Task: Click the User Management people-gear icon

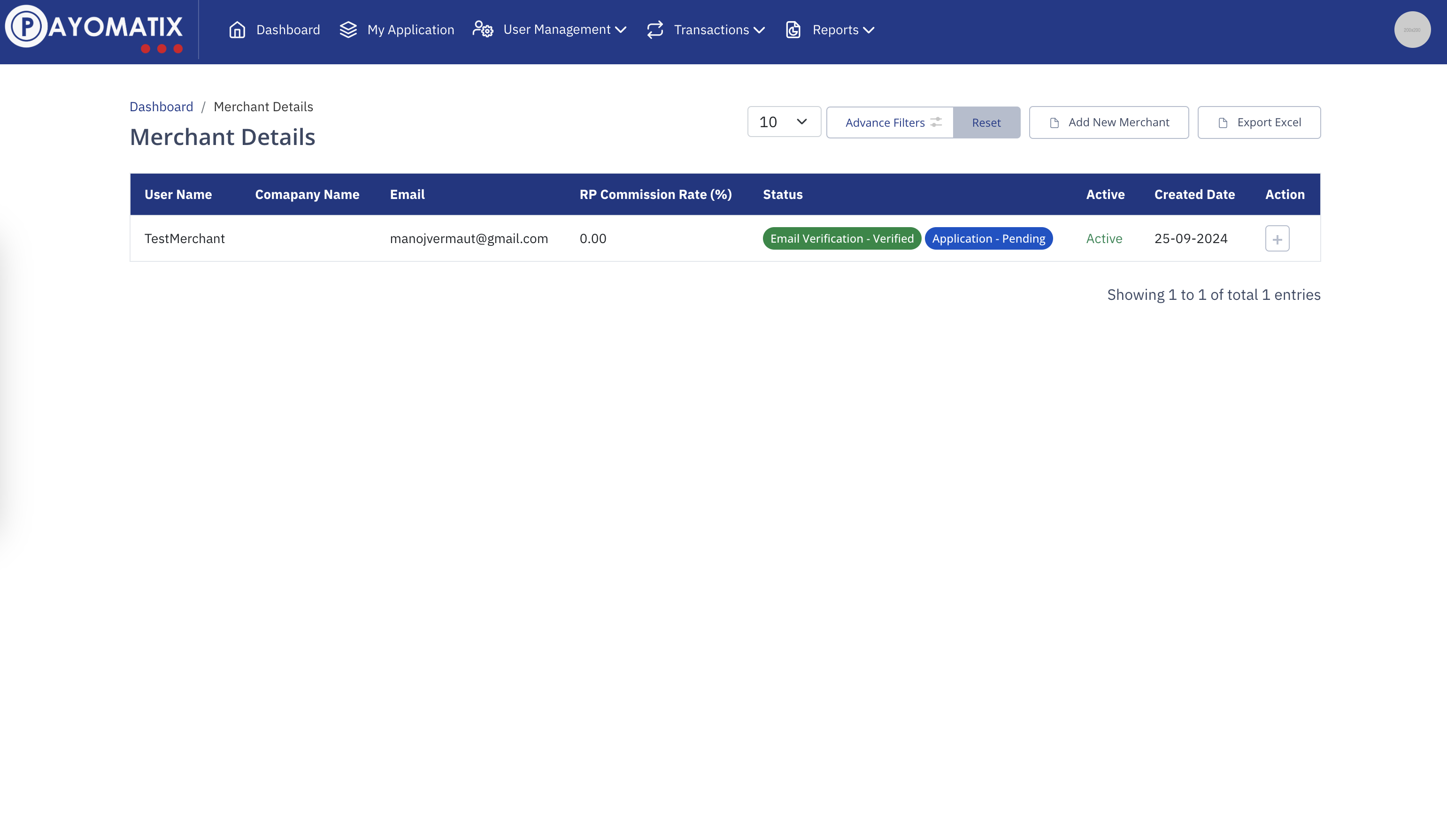Action: coord(483,29)
